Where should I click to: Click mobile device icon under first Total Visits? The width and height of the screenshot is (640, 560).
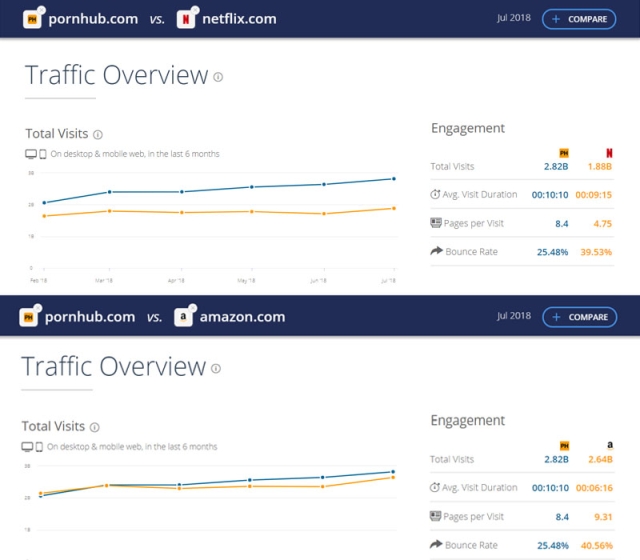tap(42, 154)
